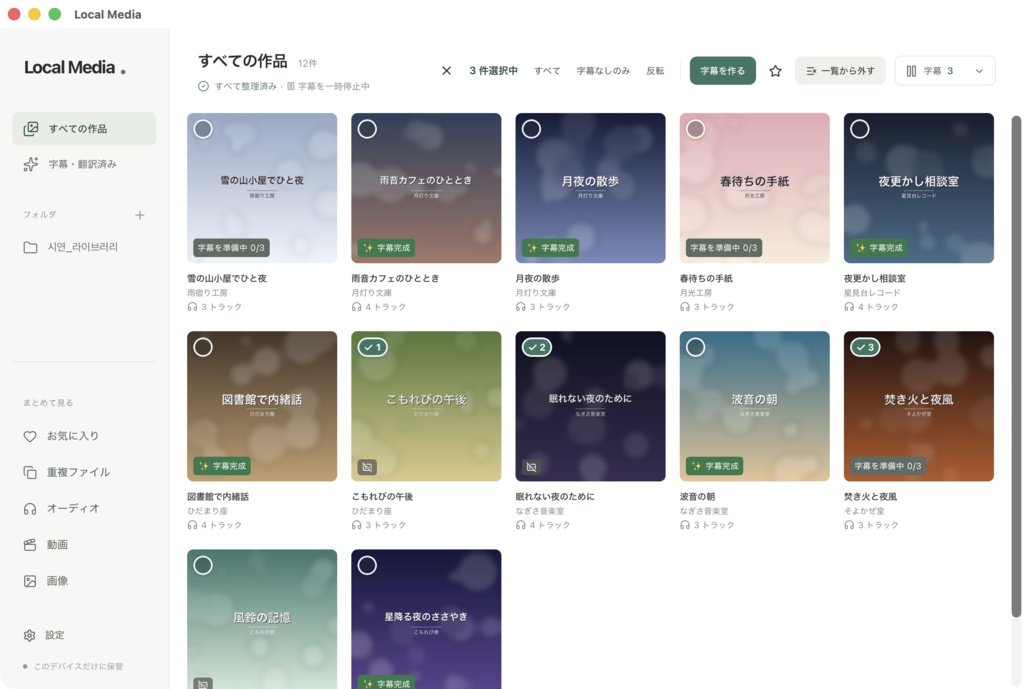
Task: Open 設定 in the sidebar
Action: pos(84,635)
